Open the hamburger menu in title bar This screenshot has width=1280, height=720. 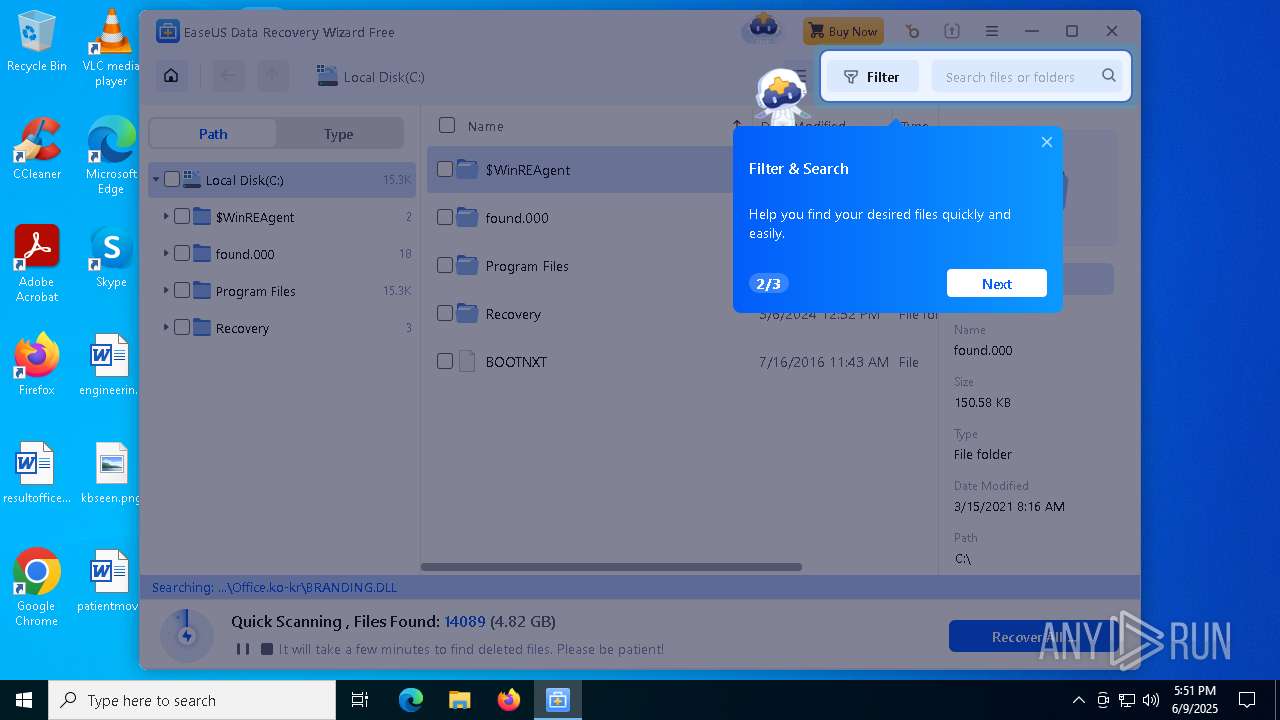(991, 31)
